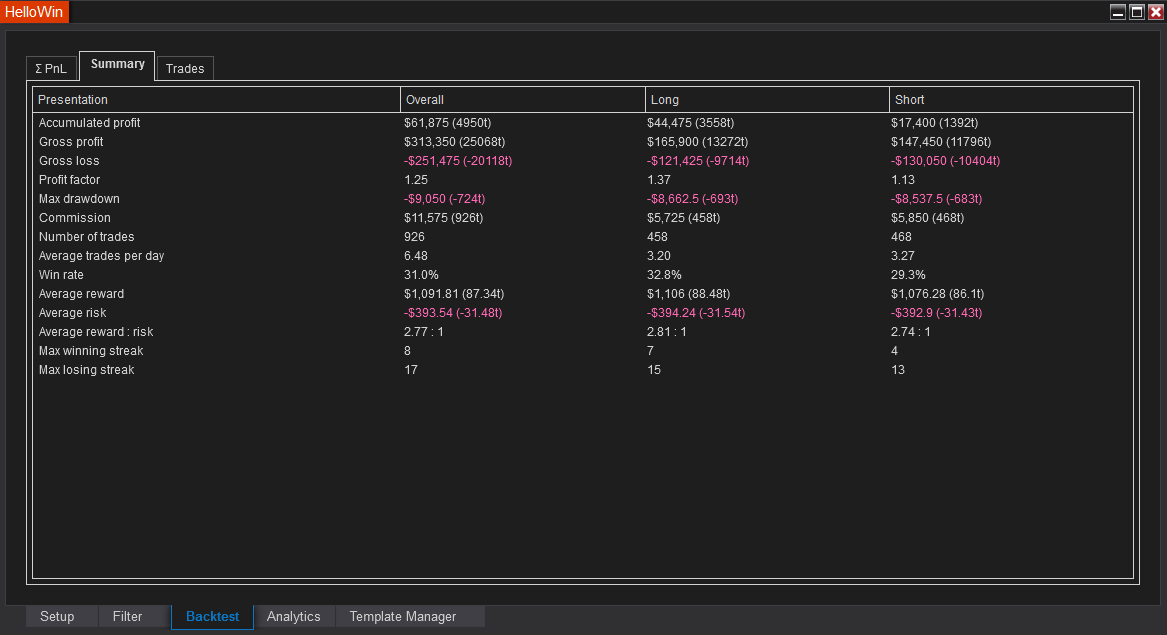Click overall gross profit $313,350 (25068t)
The width and height of the screenshot is (1167, 635).
[x=454, y=141]
